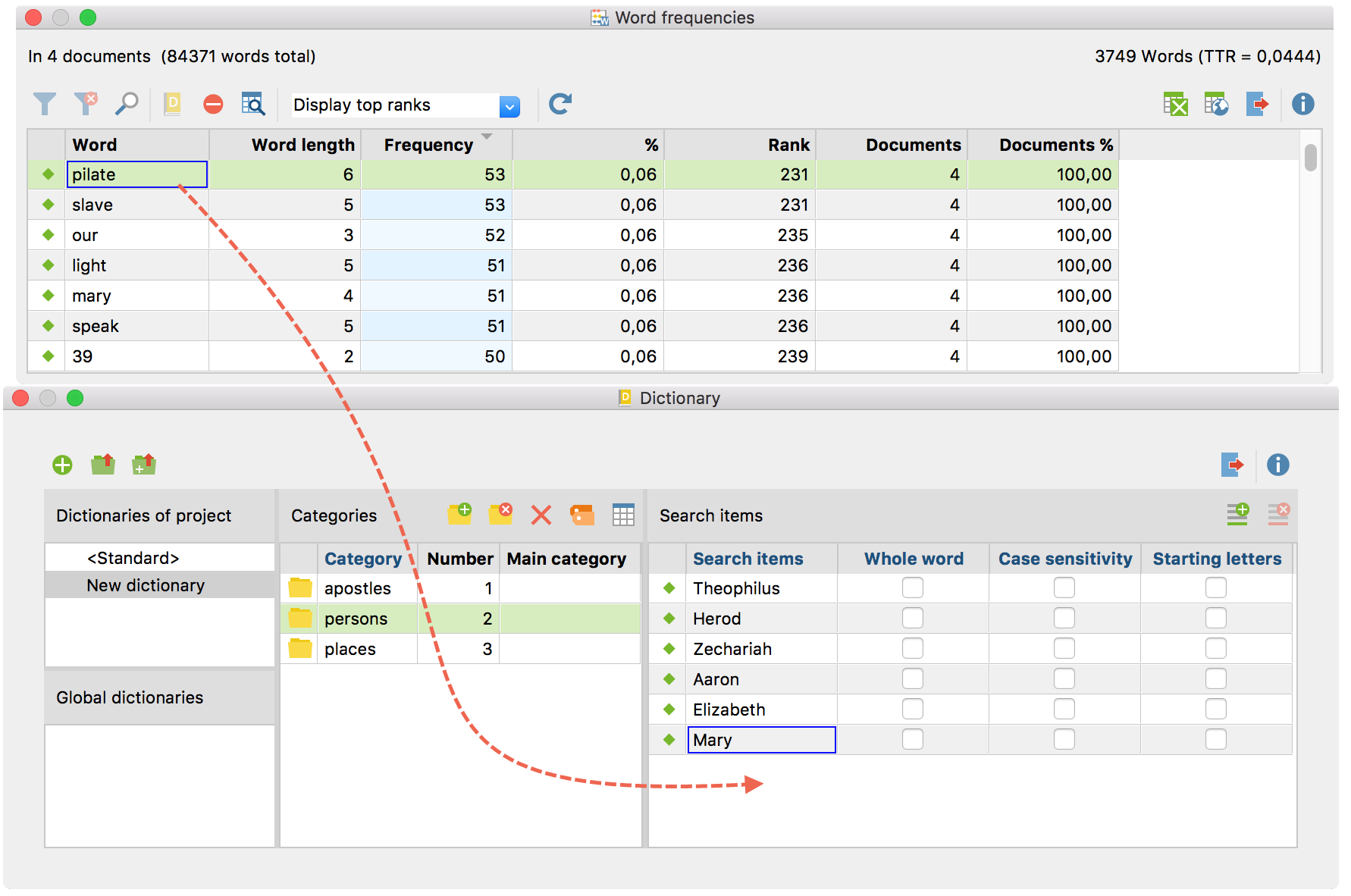Select the apostles category row

(x=357, y=588)
